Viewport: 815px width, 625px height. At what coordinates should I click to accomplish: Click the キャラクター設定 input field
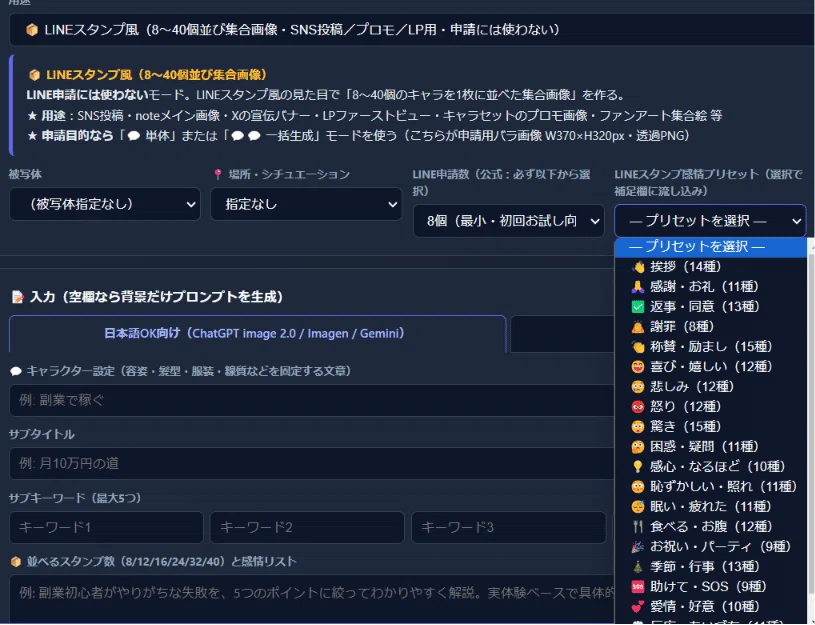pos(312,401)
